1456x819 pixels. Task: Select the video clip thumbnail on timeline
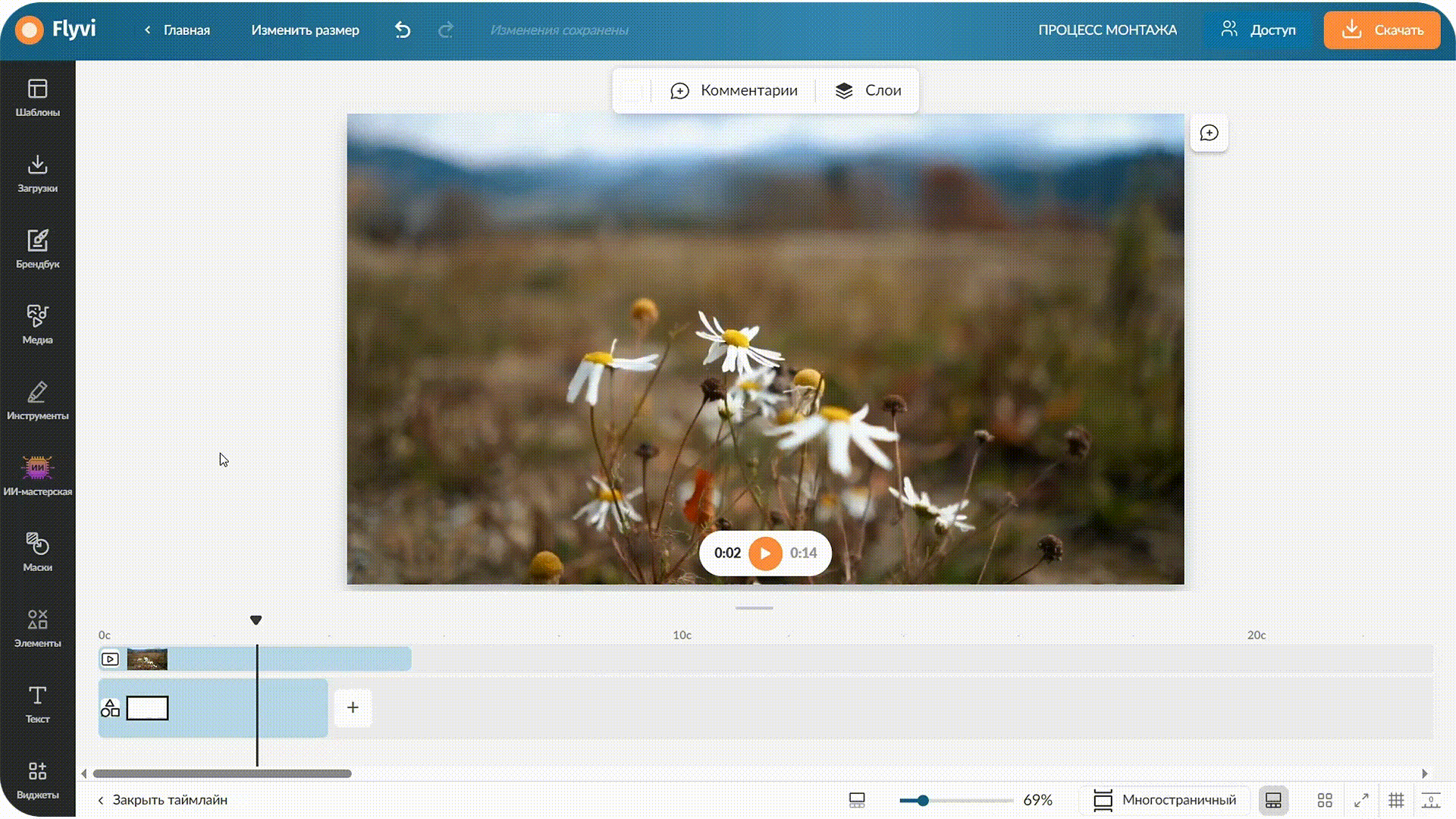(x=147, y=659)
